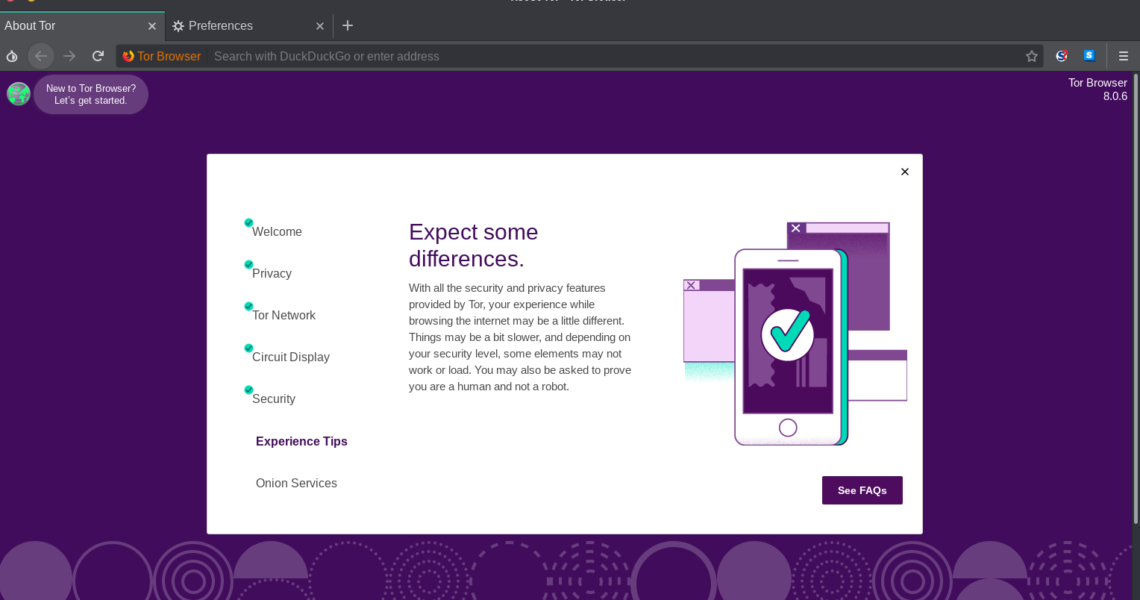Open the hamburger application menu

point(1123,56)
